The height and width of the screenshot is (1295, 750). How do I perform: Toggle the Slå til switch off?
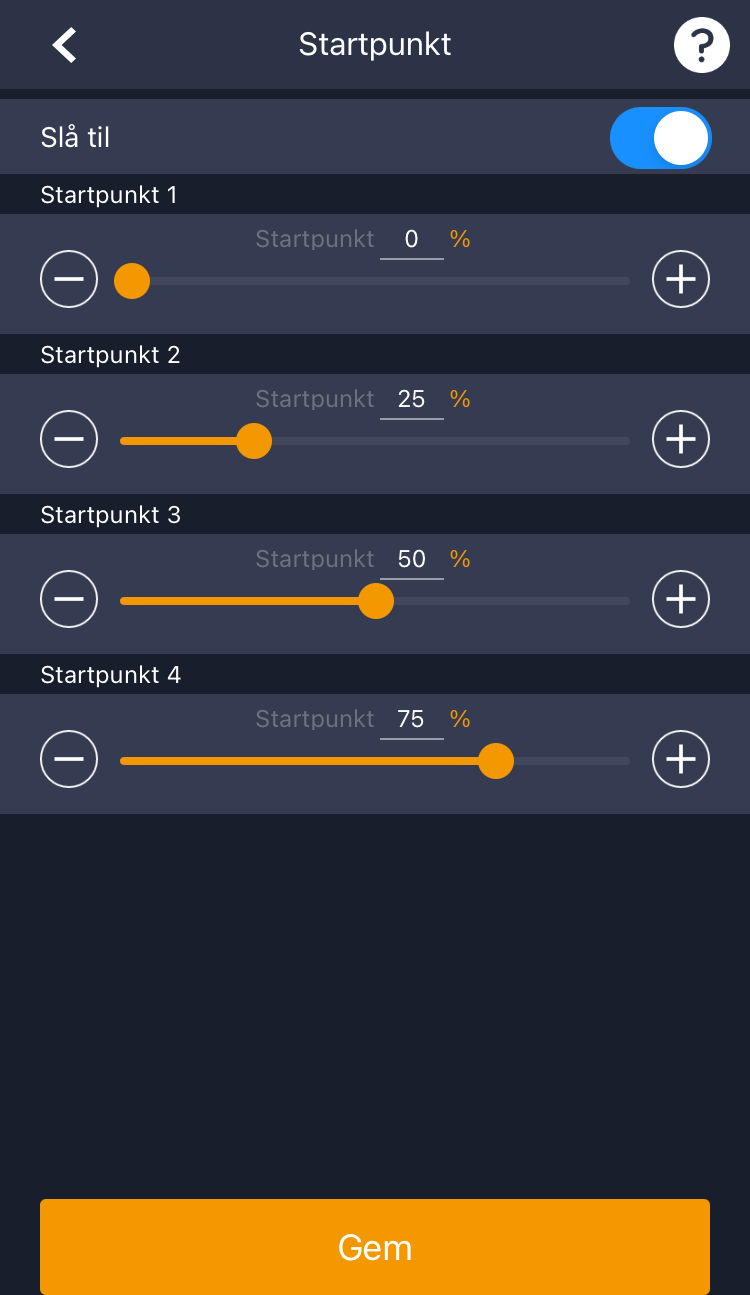pyautogui.click(x=661, y=138)
